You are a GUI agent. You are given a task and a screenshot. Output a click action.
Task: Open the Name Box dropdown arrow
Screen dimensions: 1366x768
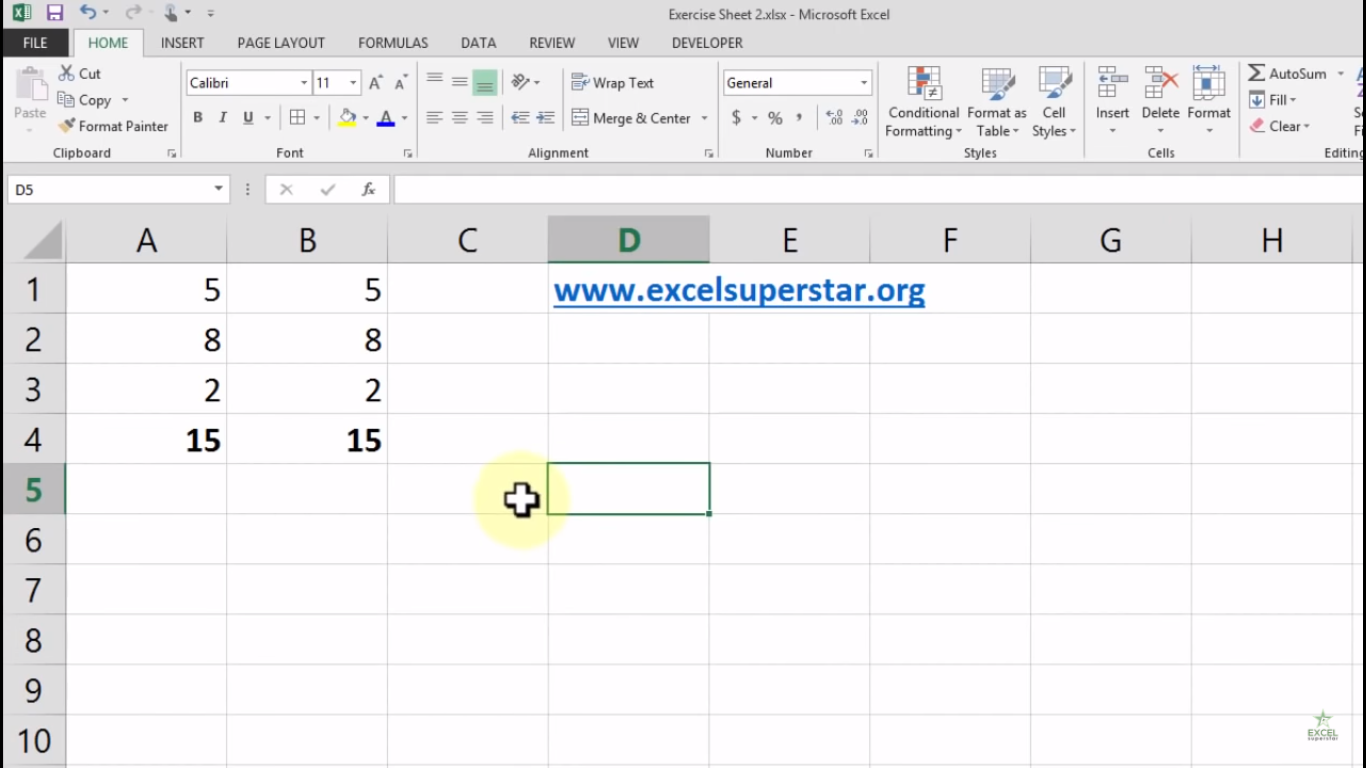(x=218, y=189)
